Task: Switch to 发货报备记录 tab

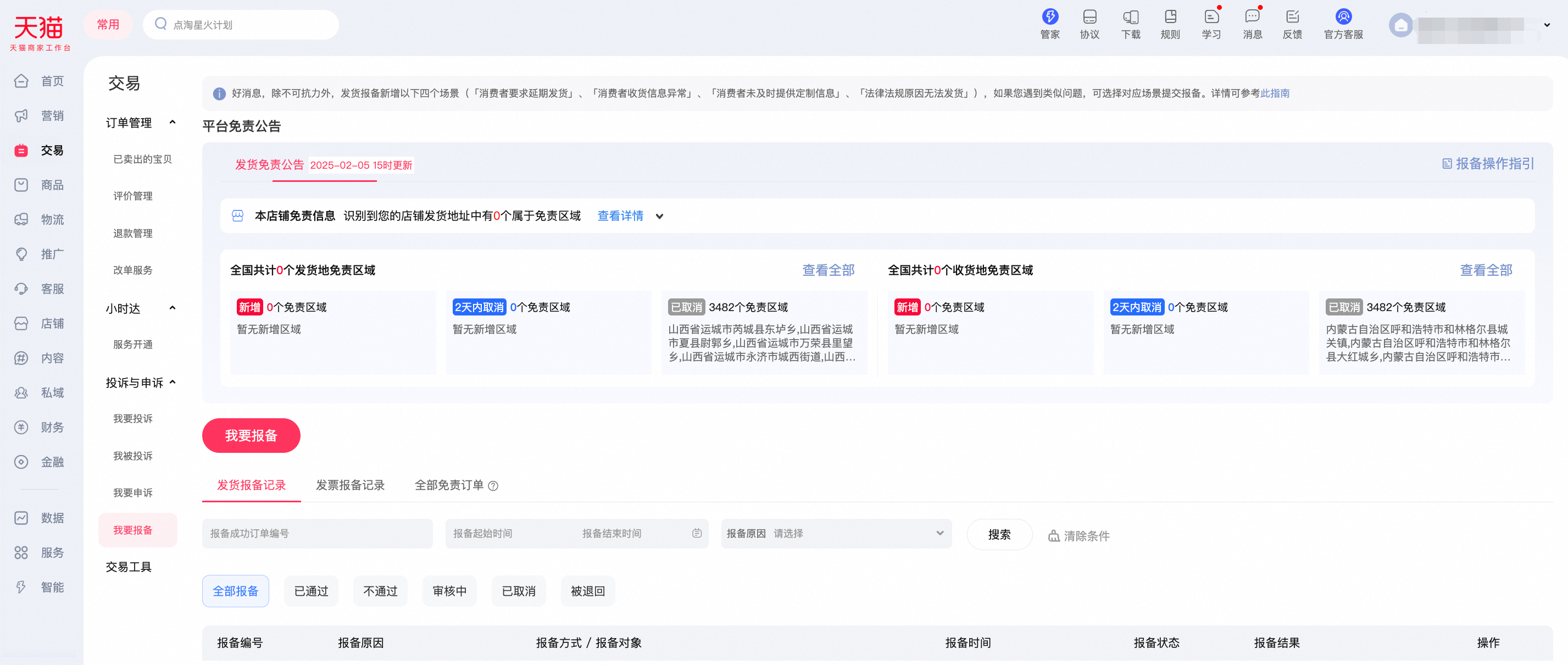Action: (252, 485)
